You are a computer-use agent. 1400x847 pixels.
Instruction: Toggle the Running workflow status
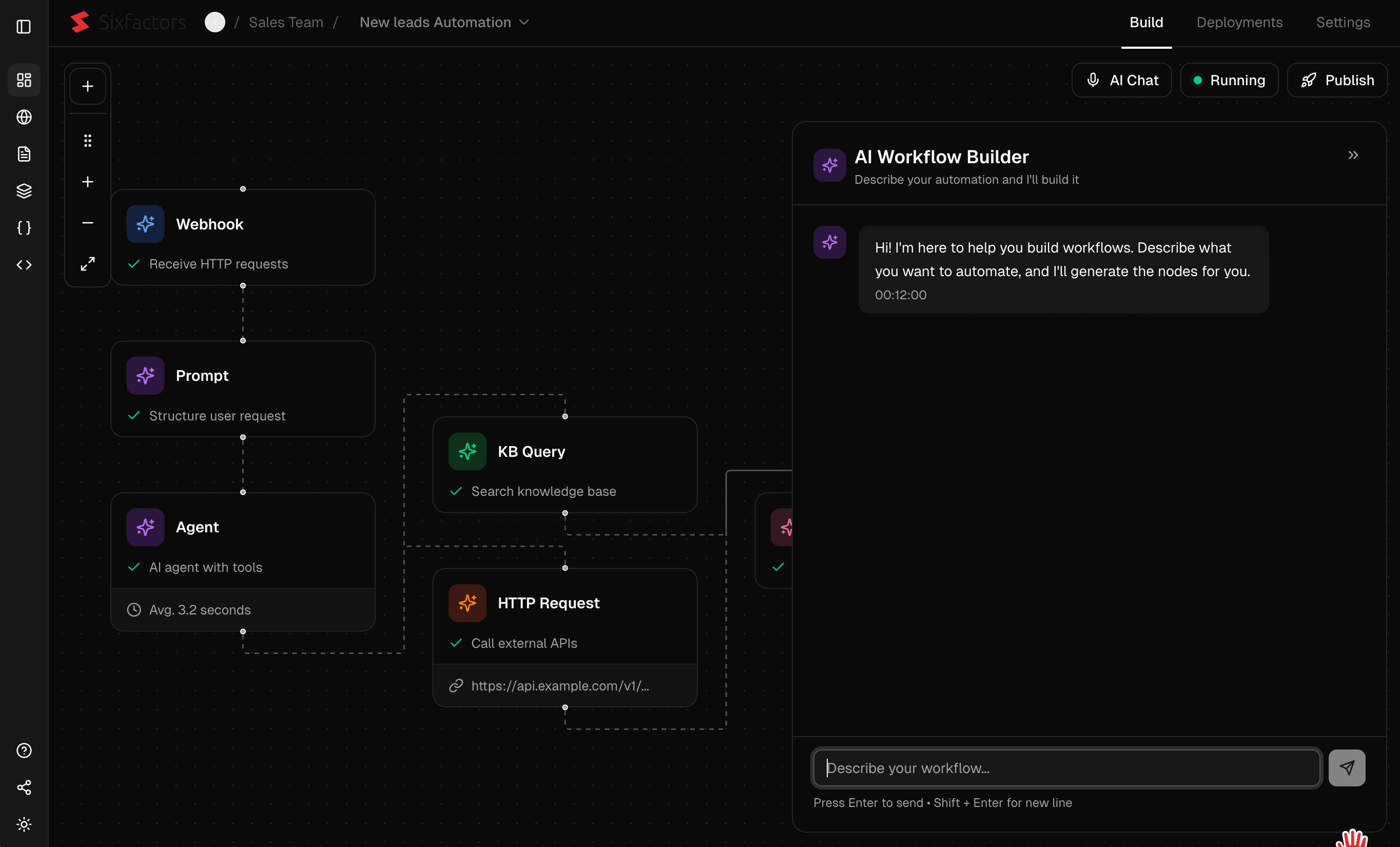point(1229,80)
